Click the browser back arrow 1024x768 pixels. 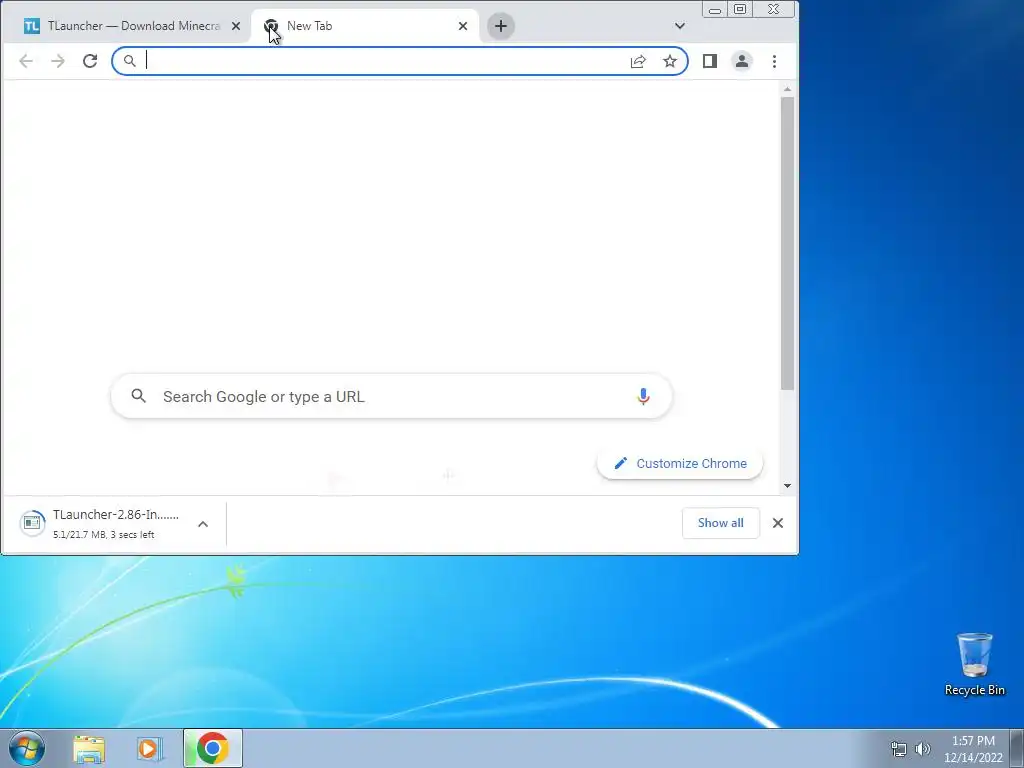coord(26,61)
